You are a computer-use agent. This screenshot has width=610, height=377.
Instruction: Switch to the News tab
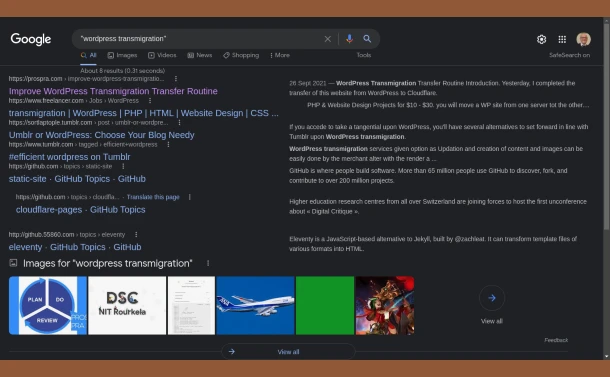point(200,55)
